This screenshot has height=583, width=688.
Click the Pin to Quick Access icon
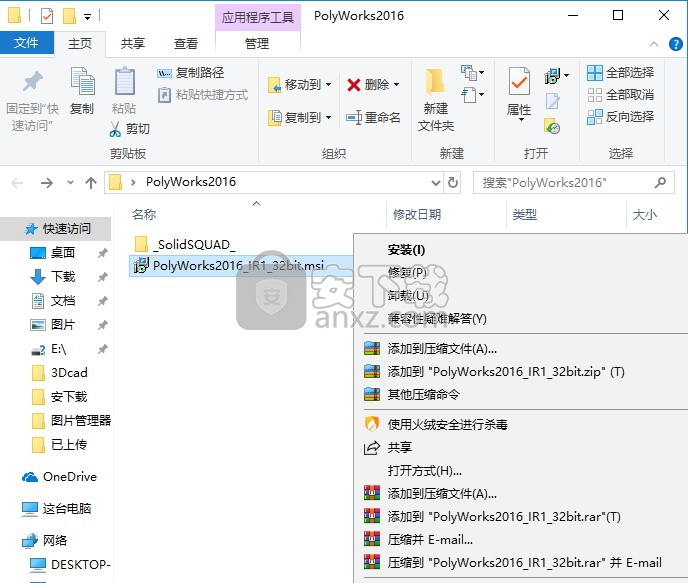pos(32,82)
